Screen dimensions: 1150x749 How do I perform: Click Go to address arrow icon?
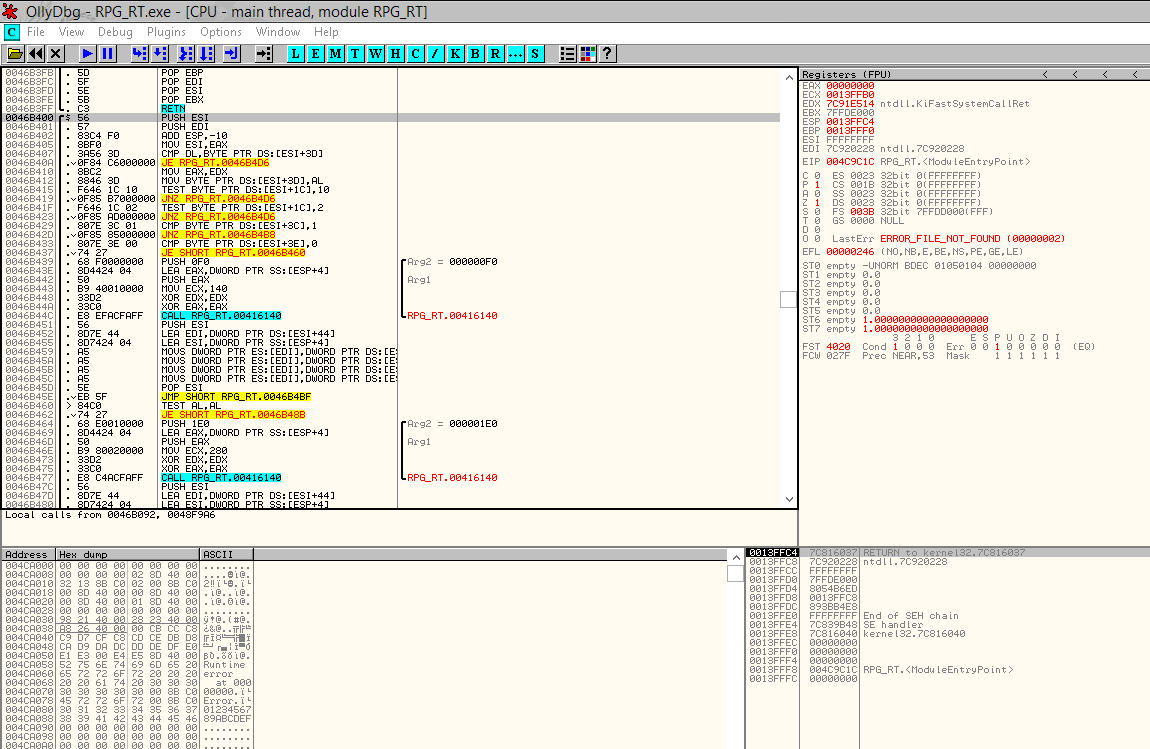(263, 54)
